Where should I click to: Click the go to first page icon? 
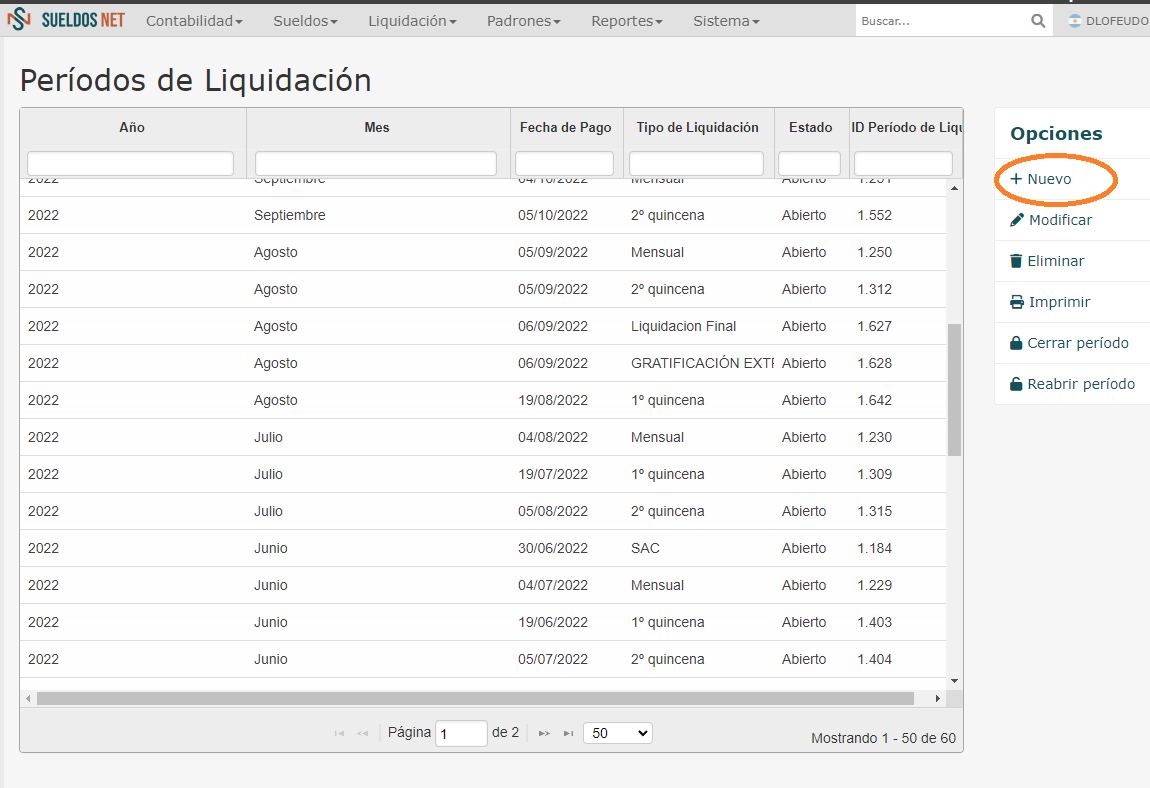(339, 733)
